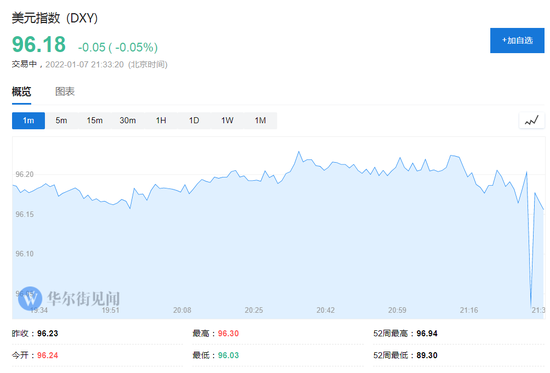Click the 96.15 y-axis label
The height and width of the screenshot is (373, 550).
click(x=25, y=214)
